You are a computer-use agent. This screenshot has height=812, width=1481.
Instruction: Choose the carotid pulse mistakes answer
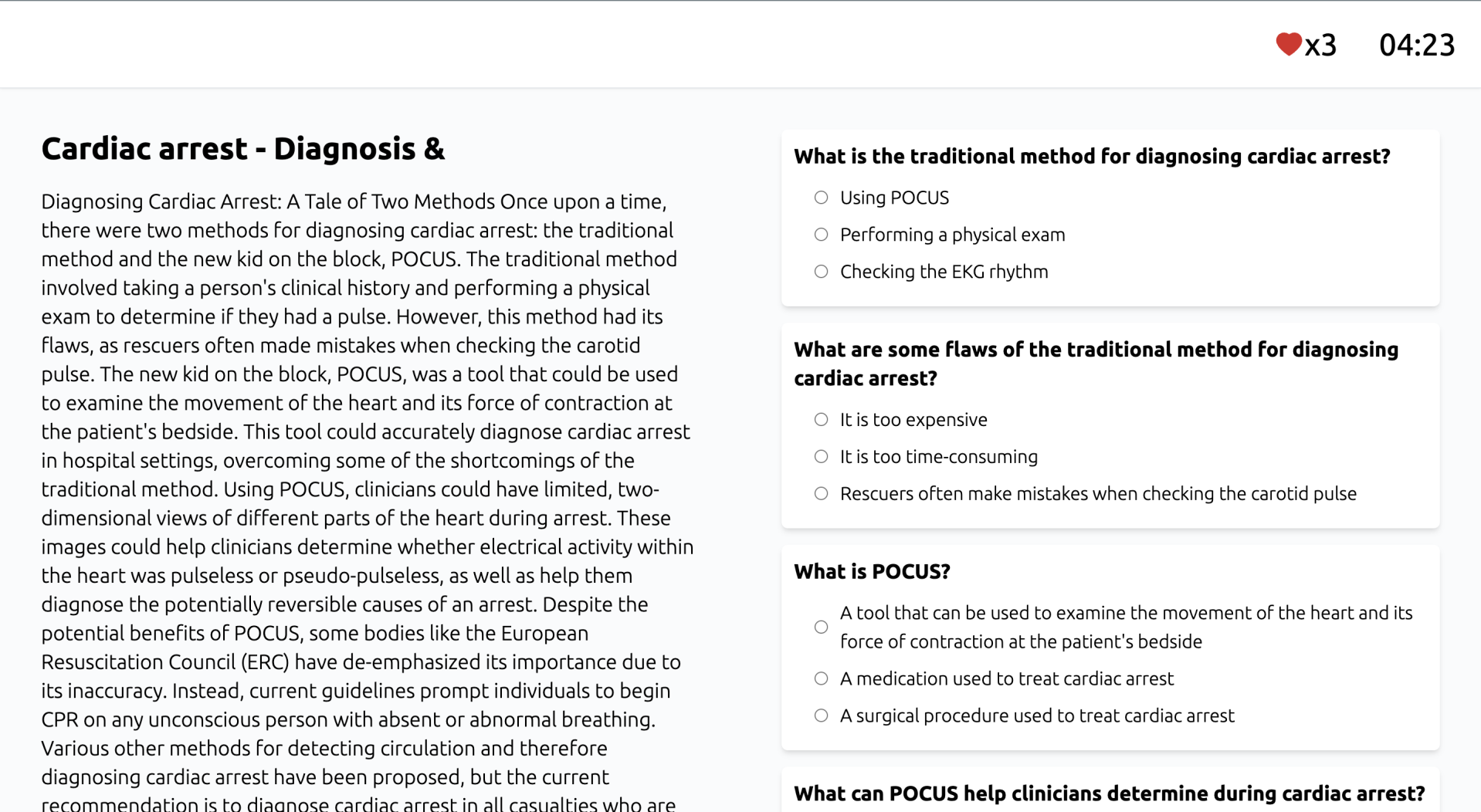pos(821,494)
